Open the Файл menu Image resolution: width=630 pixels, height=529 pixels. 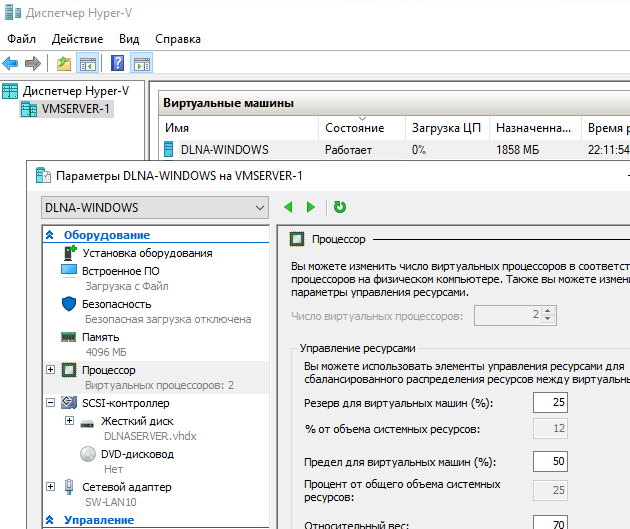coord(22,39)
